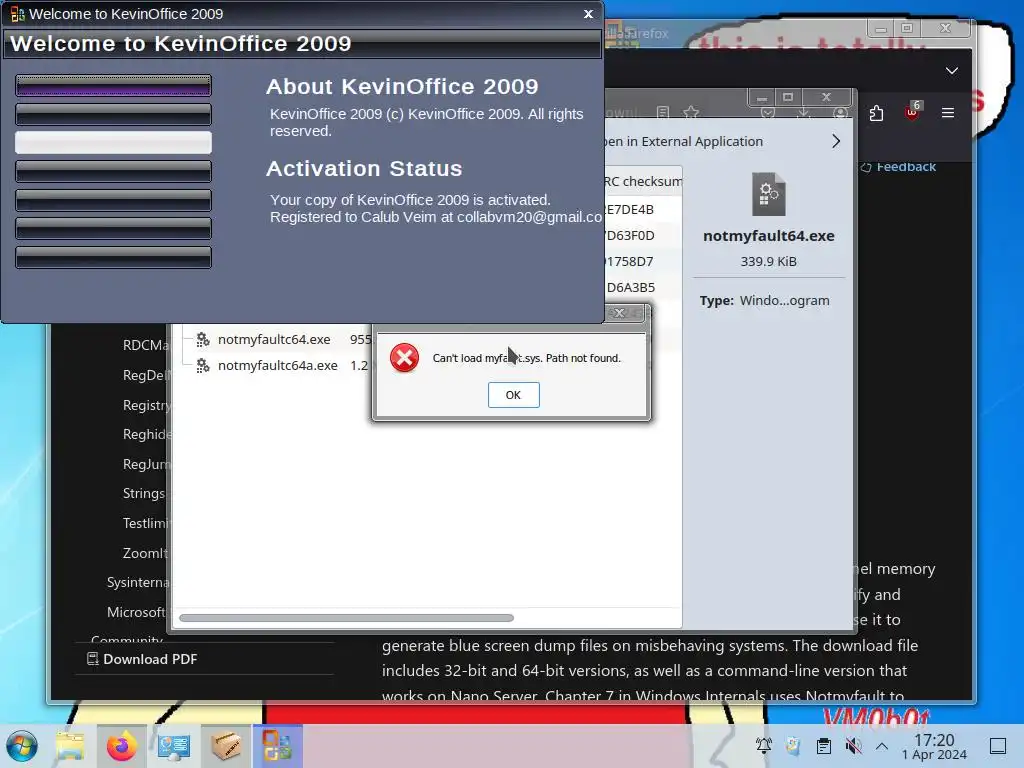This screenshot has width=1024, height=768.
Task: Select notmyfaultc64.exe in the archive list
Action: [x=274, y=339]
